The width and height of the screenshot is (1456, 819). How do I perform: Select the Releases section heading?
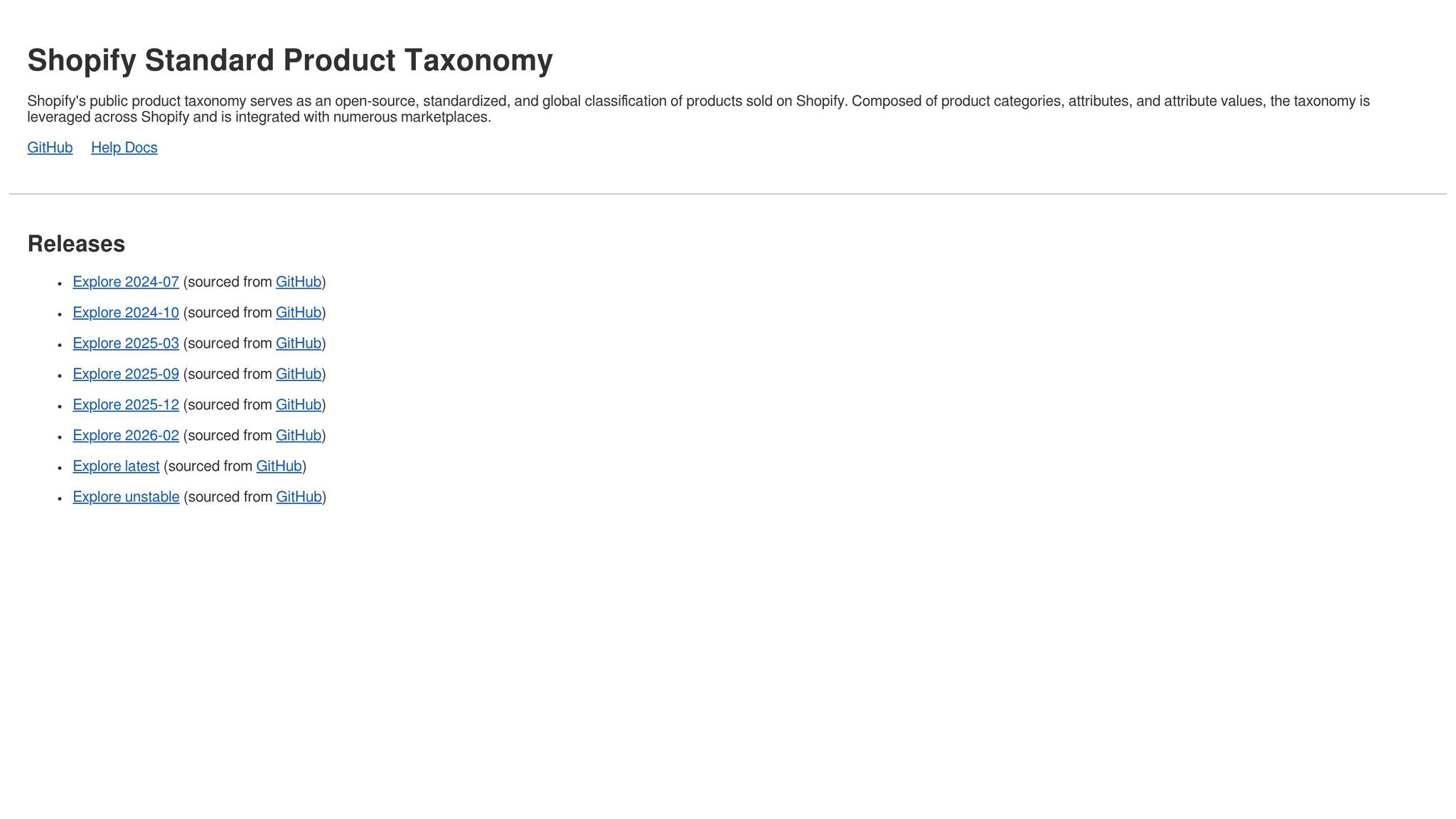tap(75, 243)
